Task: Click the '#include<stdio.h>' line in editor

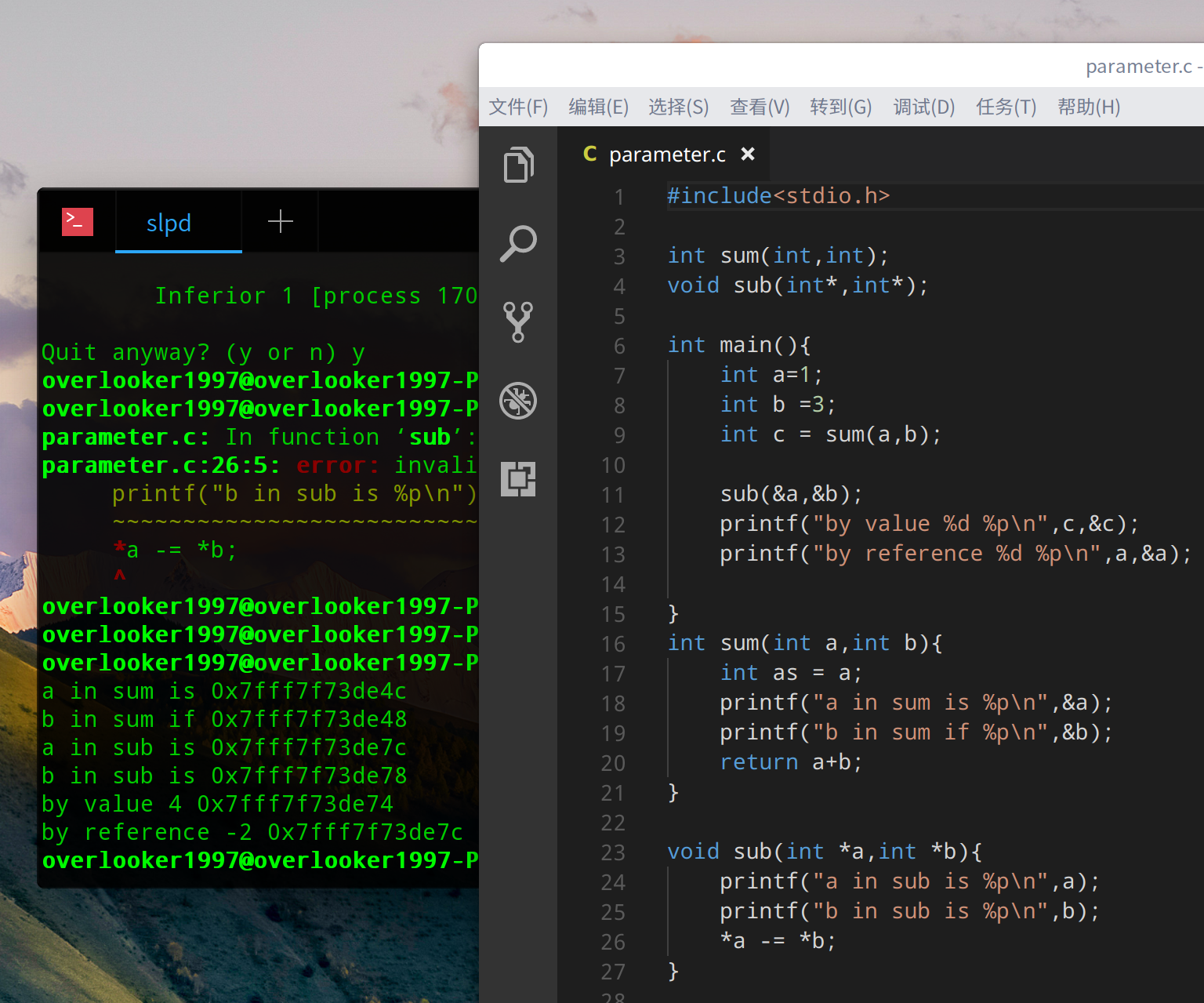Action: coord(778,195)
